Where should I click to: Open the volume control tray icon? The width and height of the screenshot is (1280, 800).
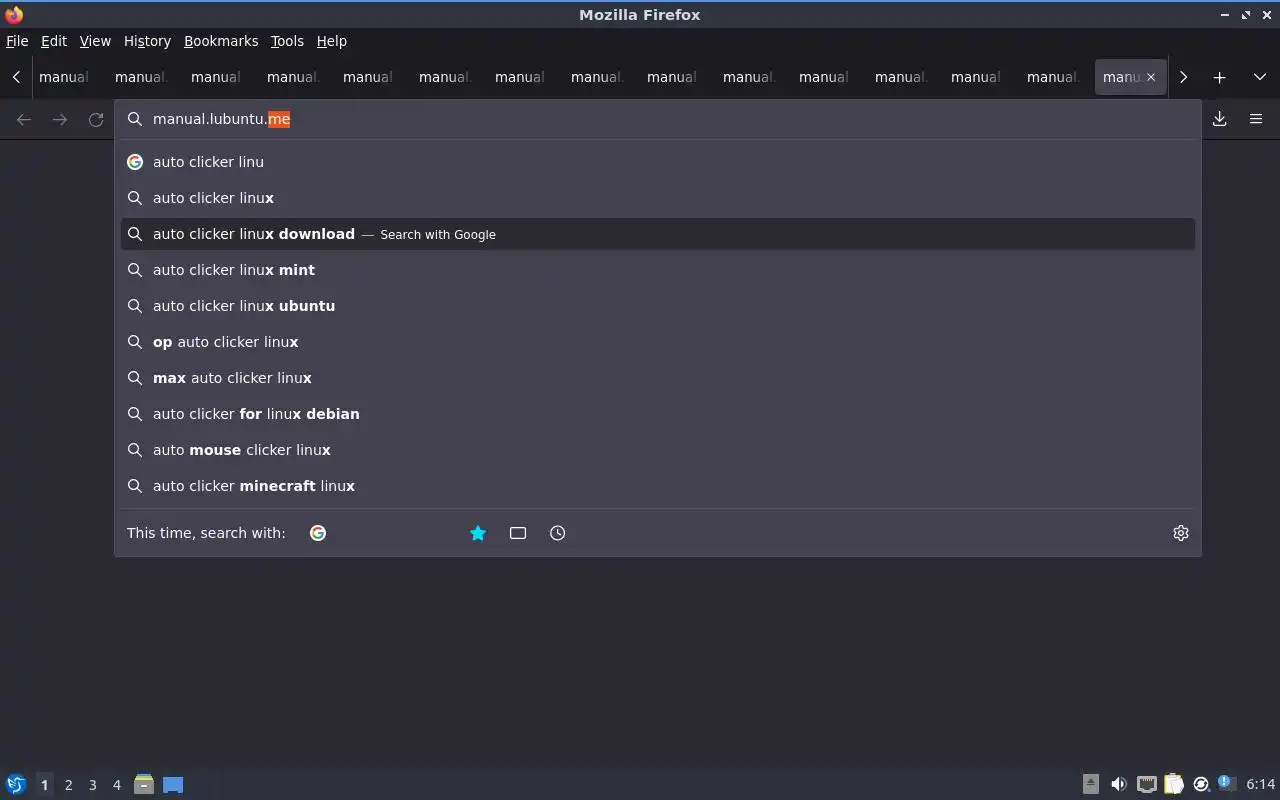pos(1119,784)
